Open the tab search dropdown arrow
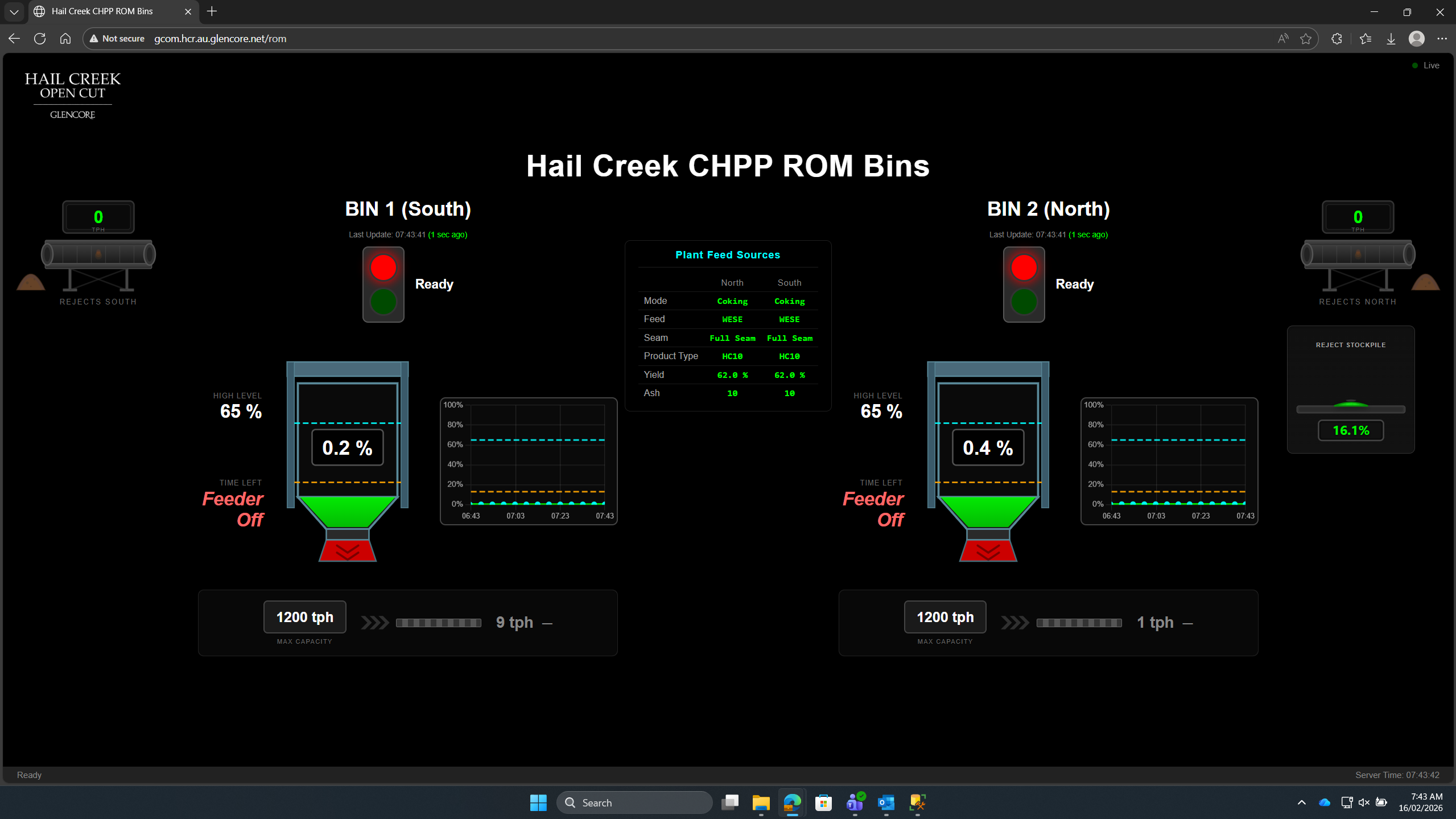1456x819 pixels. pos(14,11)
